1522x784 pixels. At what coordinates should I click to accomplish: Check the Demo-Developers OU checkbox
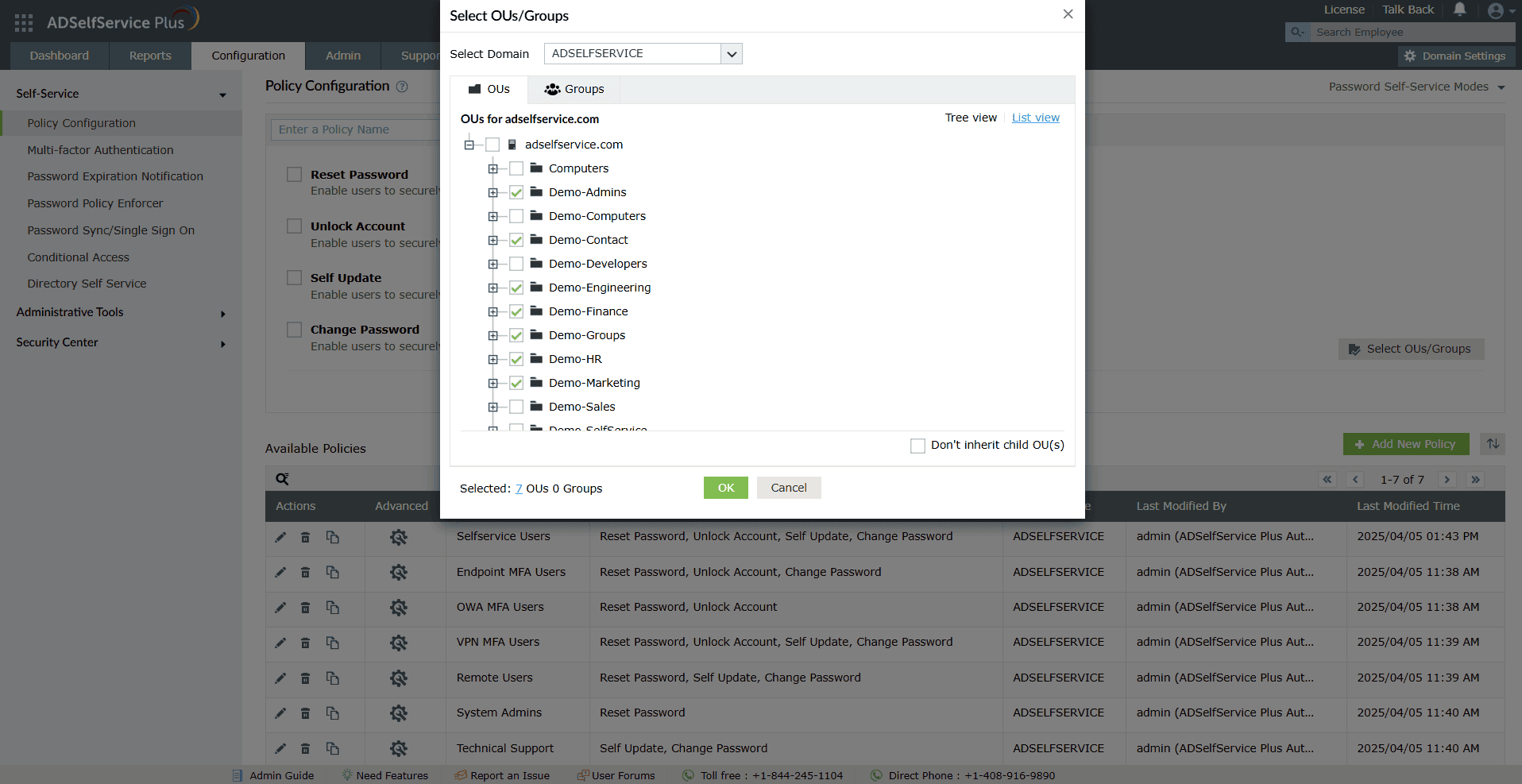(516, 264)
